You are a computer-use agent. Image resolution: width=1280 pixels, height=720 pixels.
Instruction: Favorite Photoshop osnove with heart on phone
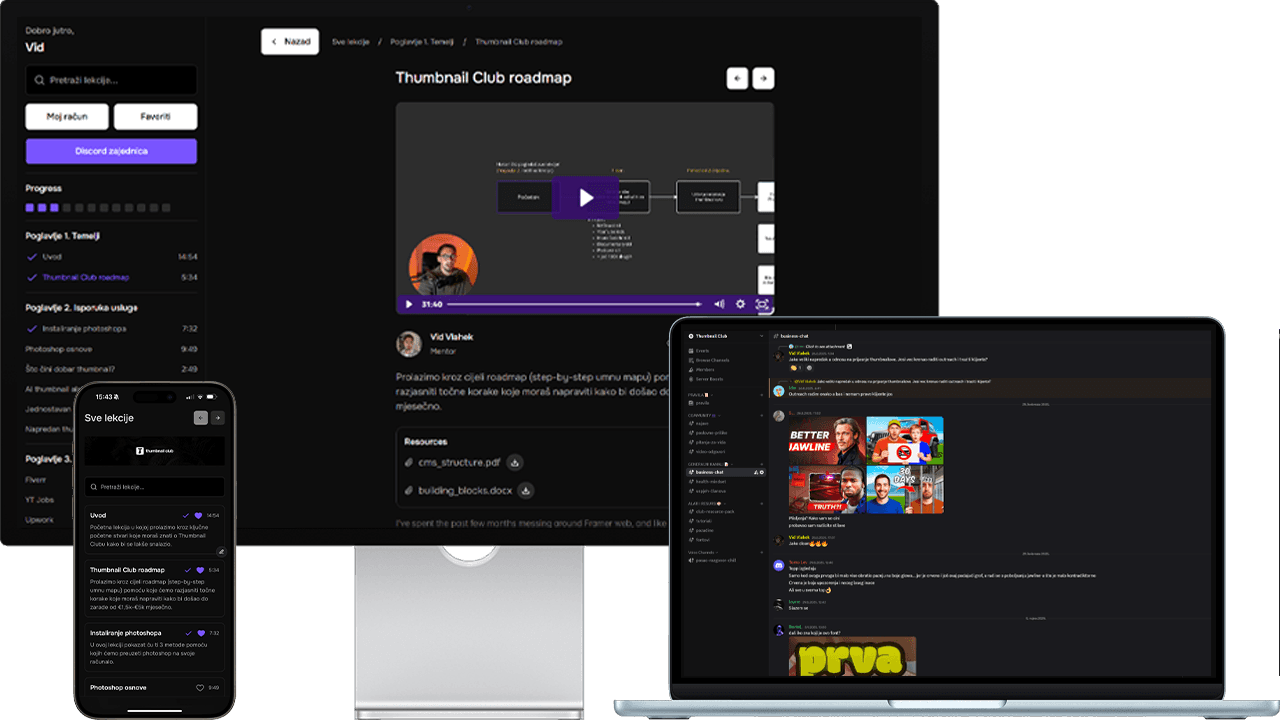(x=200, y=688)
